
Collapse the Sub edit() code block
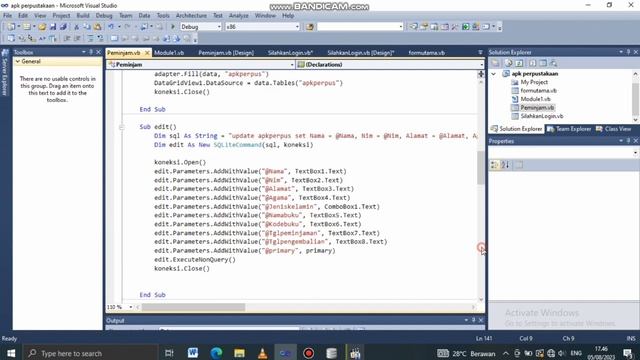pyautogui.click(x=121, y=127)
